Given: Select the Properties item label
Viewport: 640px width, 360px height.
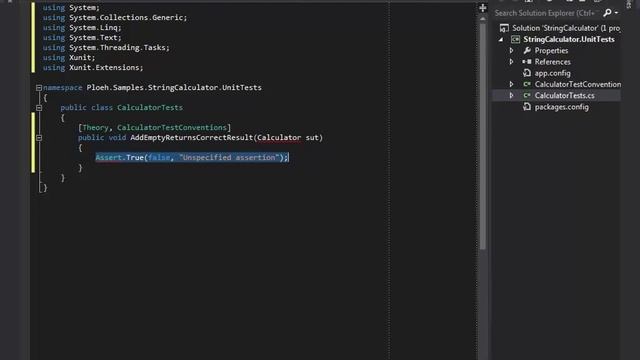Looking at the screenshot, I should 551,51.
